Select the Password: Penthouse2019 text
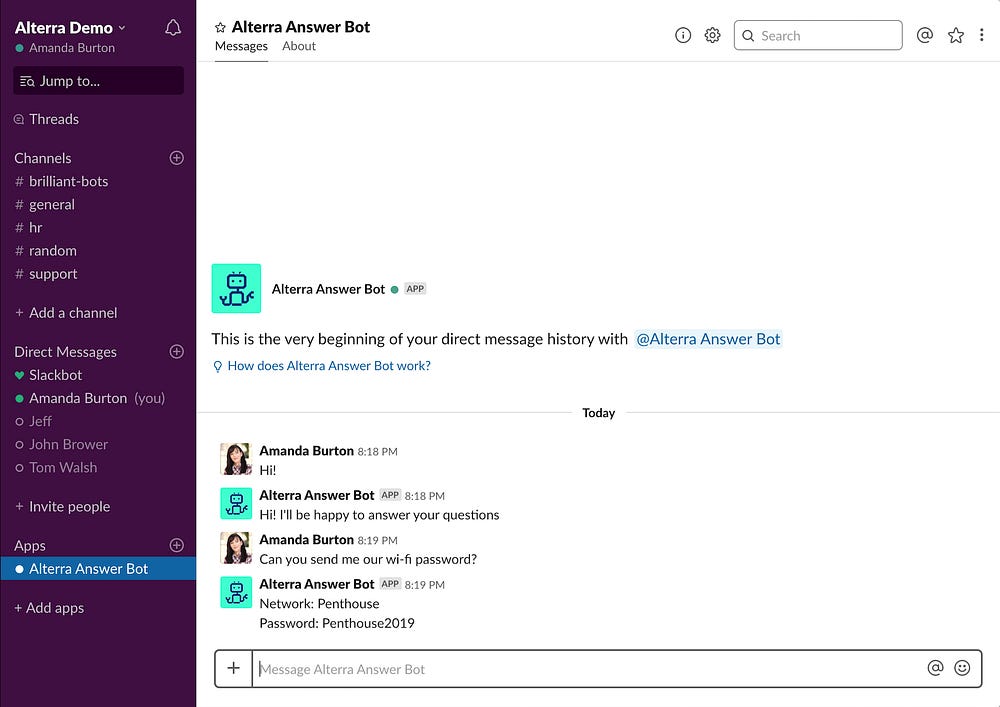Screen dimensions: 1000x707 tap(337, 623)
